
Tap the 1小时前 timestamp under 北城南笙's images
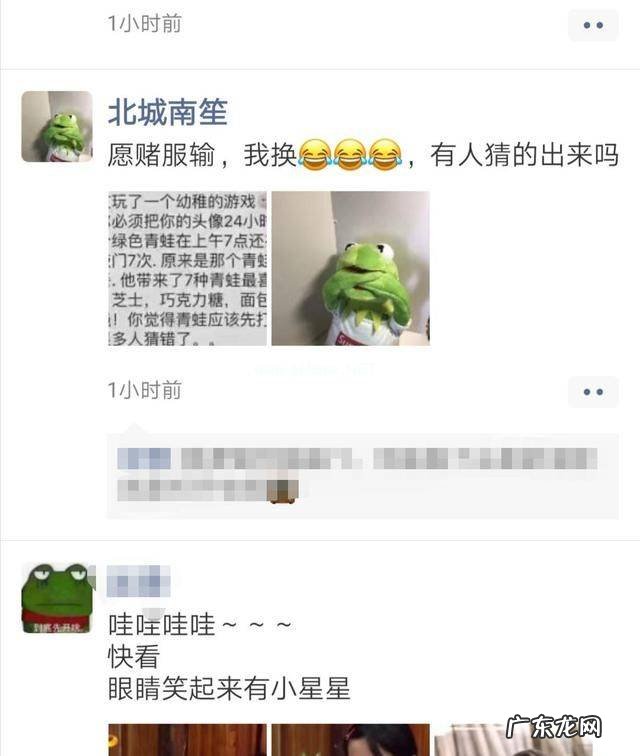[144, 390]
